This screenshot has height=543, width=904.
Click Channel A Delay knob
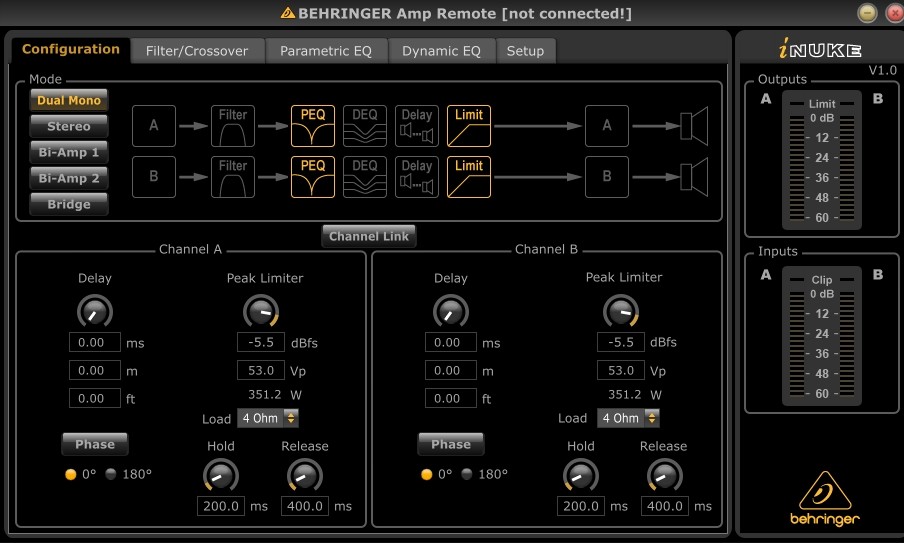[95, 312]
